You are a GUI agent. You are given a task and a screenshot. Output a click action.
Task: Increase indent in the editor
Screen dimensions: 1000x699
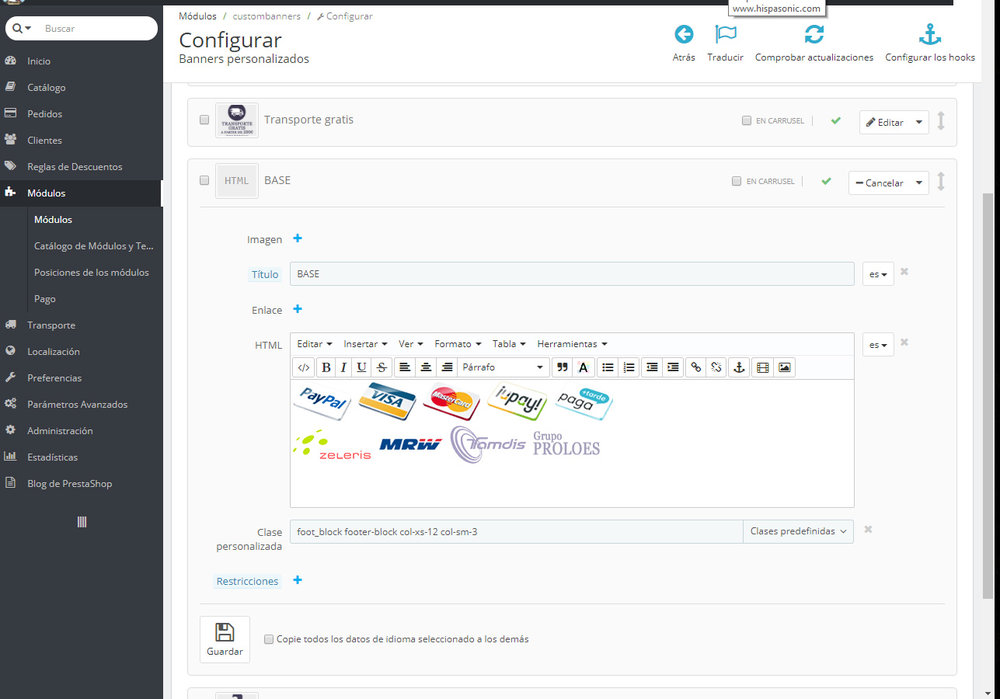point(673,367)
